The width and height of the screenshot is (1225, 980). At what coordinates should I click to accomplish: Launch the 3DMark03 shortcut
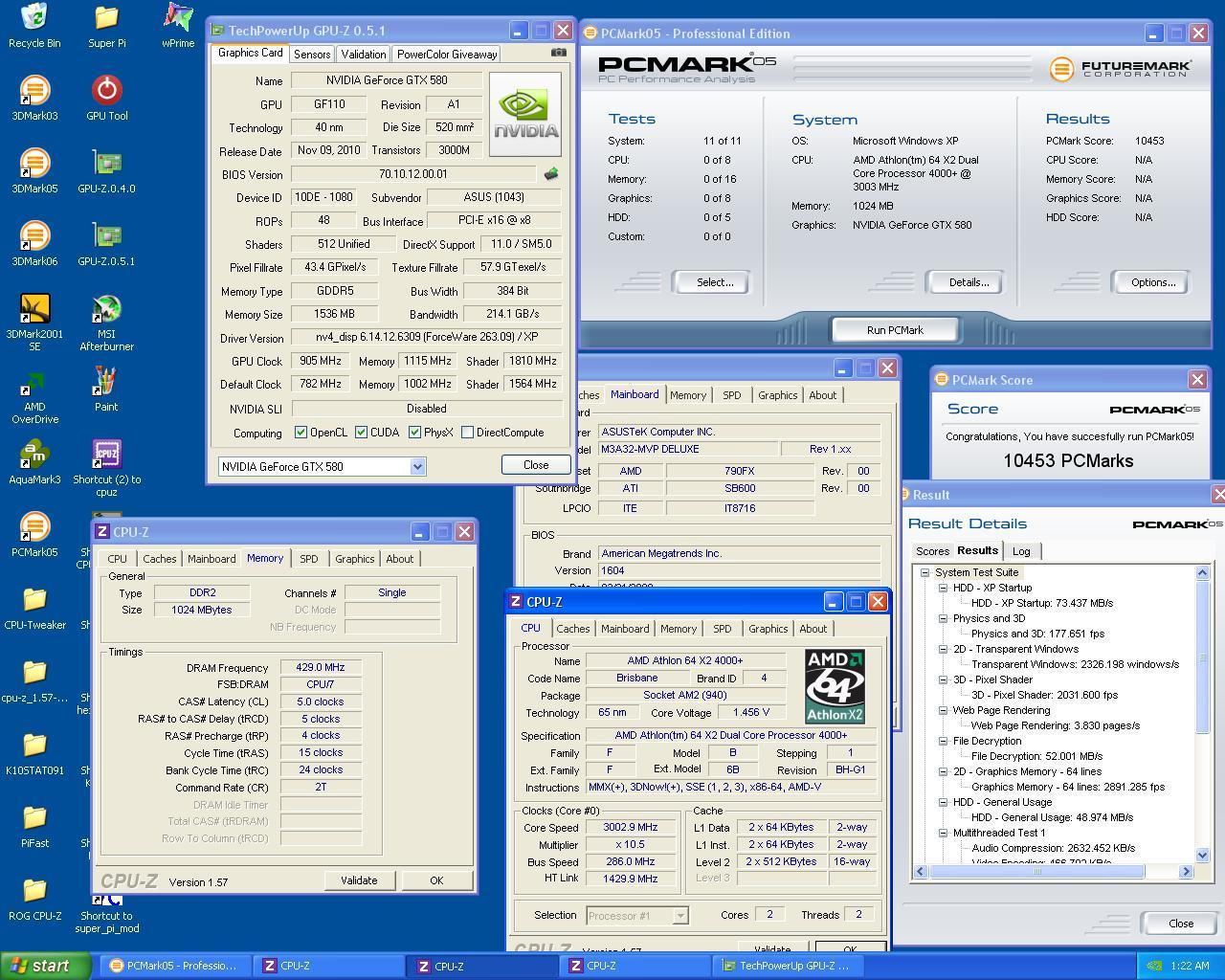(x=34, y=99)
